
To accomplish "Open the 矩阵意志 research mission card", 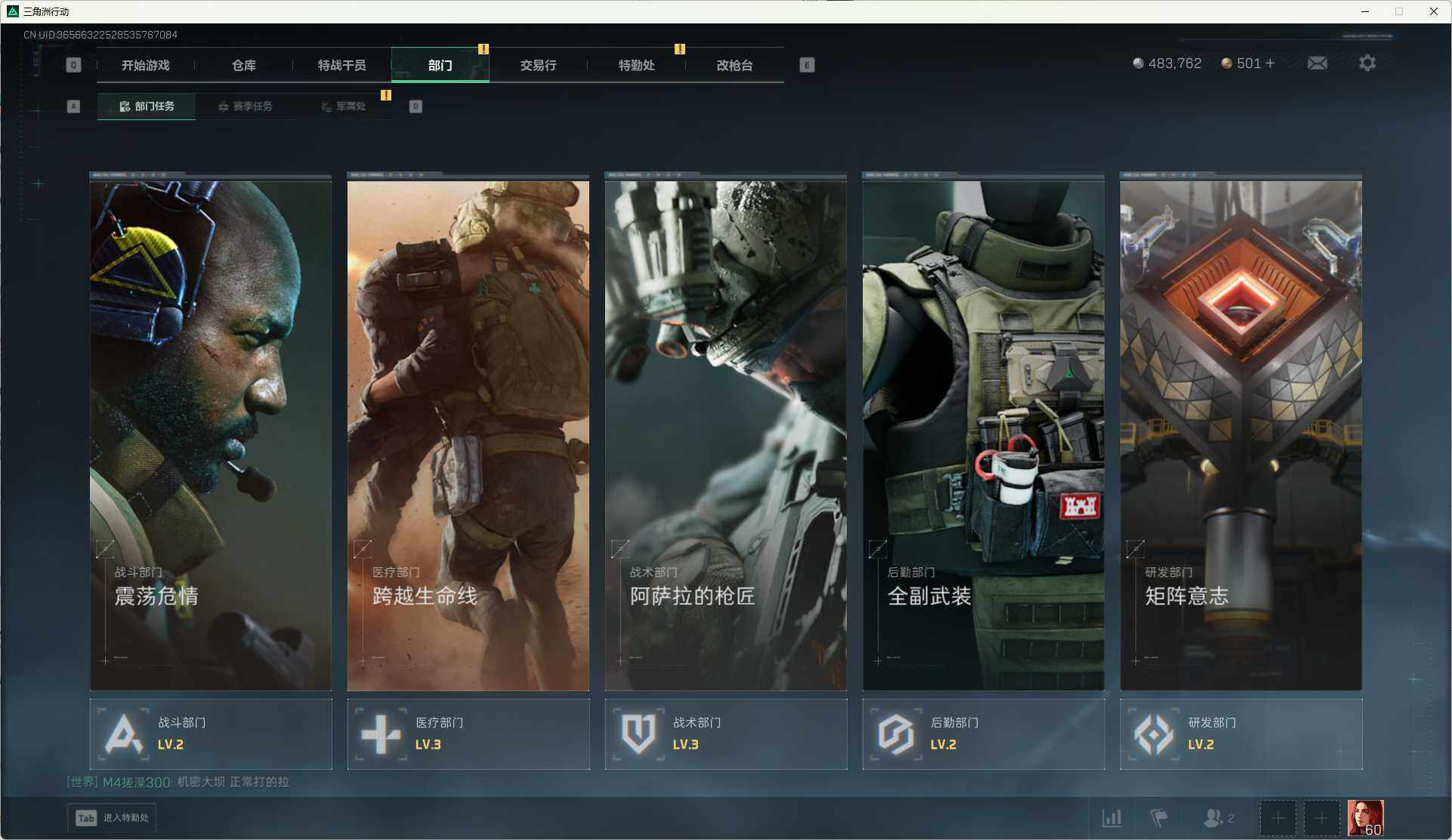I will [x=1240, y=434].
